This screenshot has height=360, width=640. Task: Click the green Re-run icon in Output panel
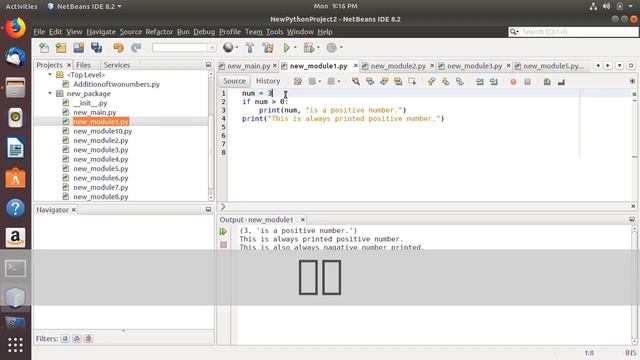point(223,231)
